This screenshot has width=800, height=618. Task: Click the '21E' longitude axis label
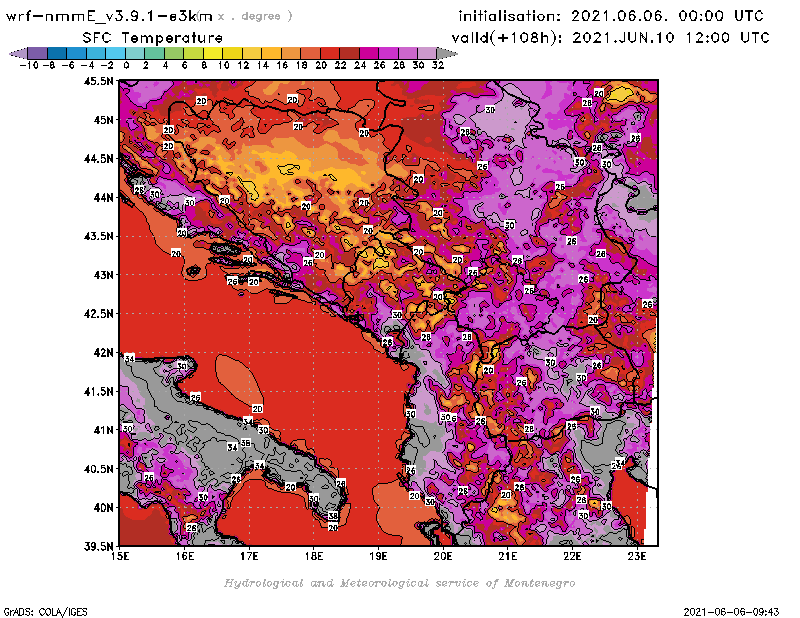(x=508, y=556)
